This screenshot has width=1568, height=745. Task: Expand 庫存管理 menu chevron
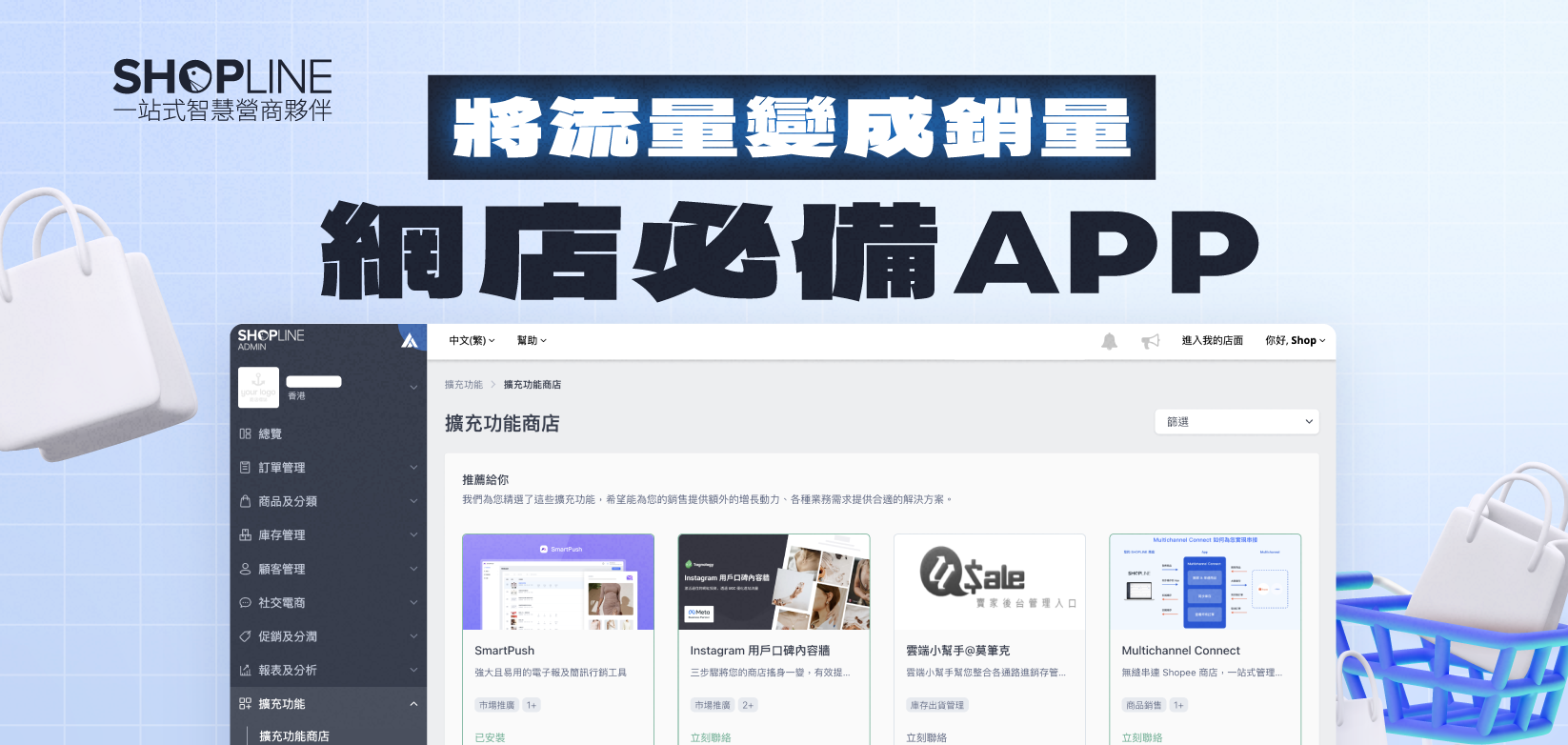pyautogui.click(x=413, y=535)
